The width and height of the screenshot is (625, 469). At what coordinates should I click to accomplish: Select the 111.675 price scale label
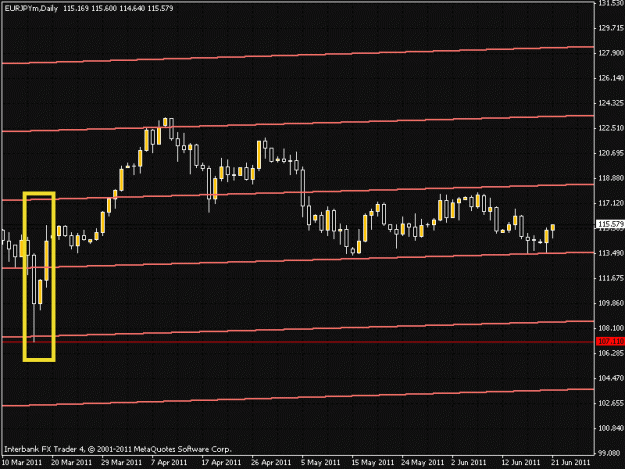611,278
